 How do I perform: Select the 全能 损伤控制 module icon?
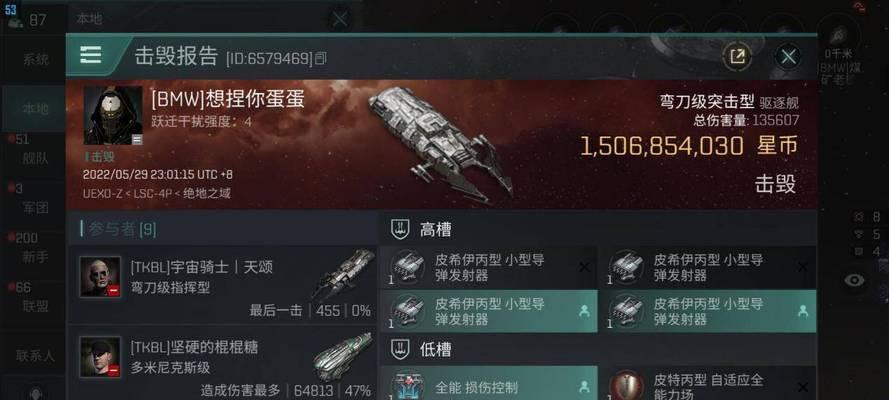pos(409,387)
